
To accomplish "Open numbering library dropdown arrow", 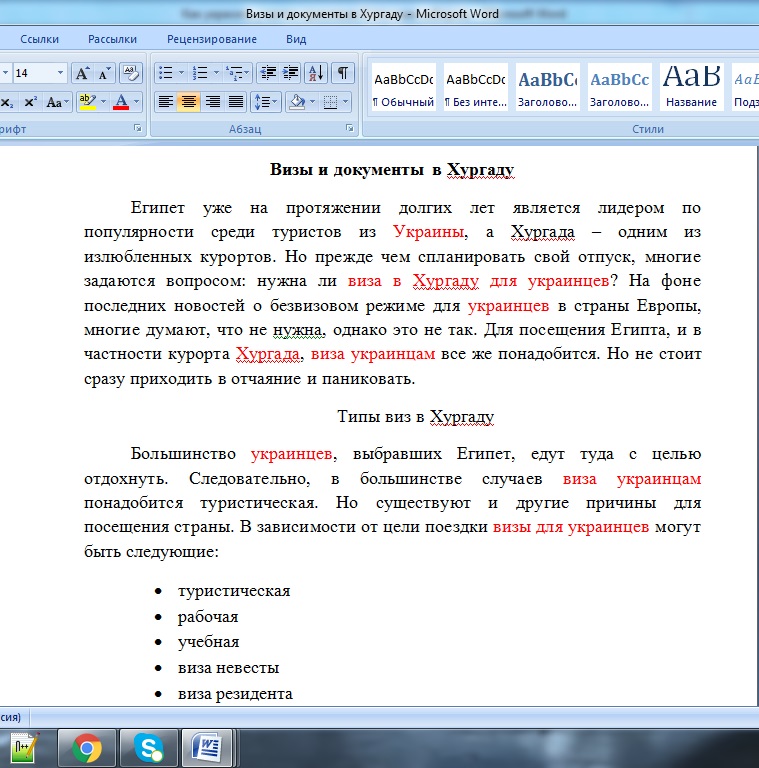I will click(216, 73).
